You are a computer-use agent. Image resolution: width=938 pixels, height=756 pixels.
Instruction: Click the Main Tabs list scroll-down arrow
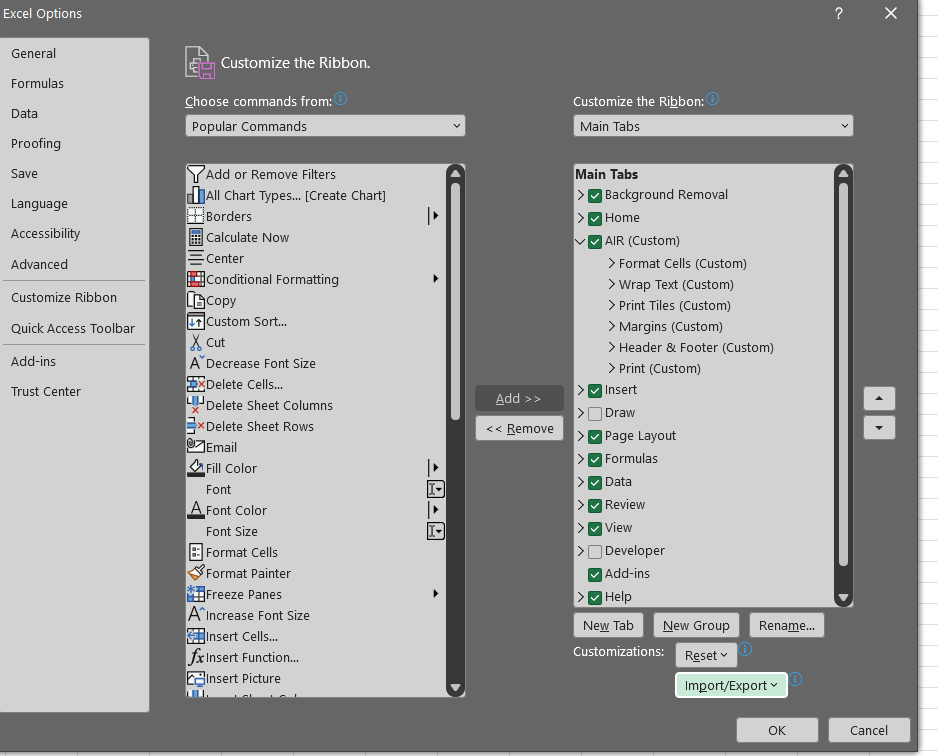point(843,597)
